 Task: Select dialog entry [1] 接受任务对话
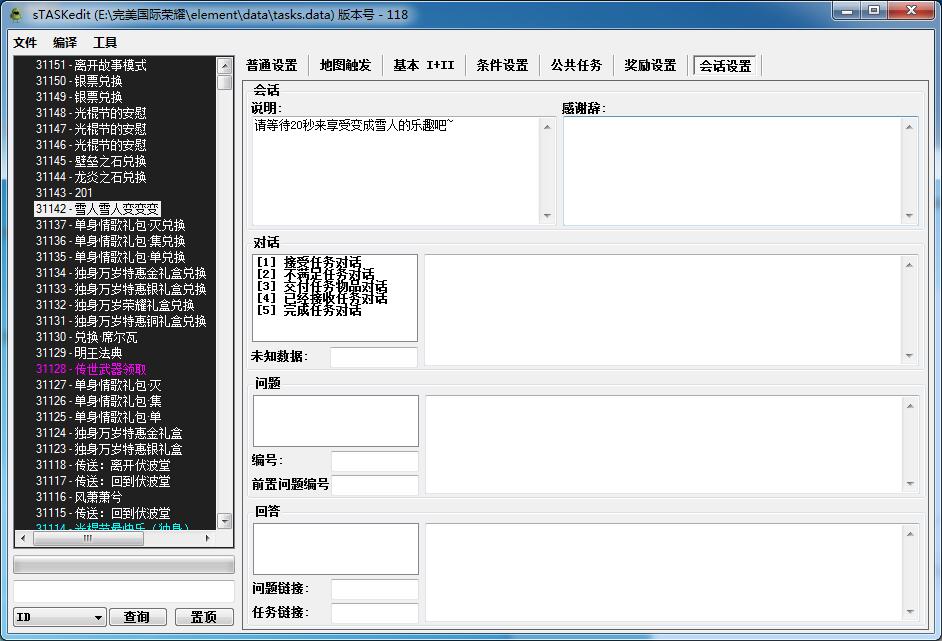tap(309, 263)
